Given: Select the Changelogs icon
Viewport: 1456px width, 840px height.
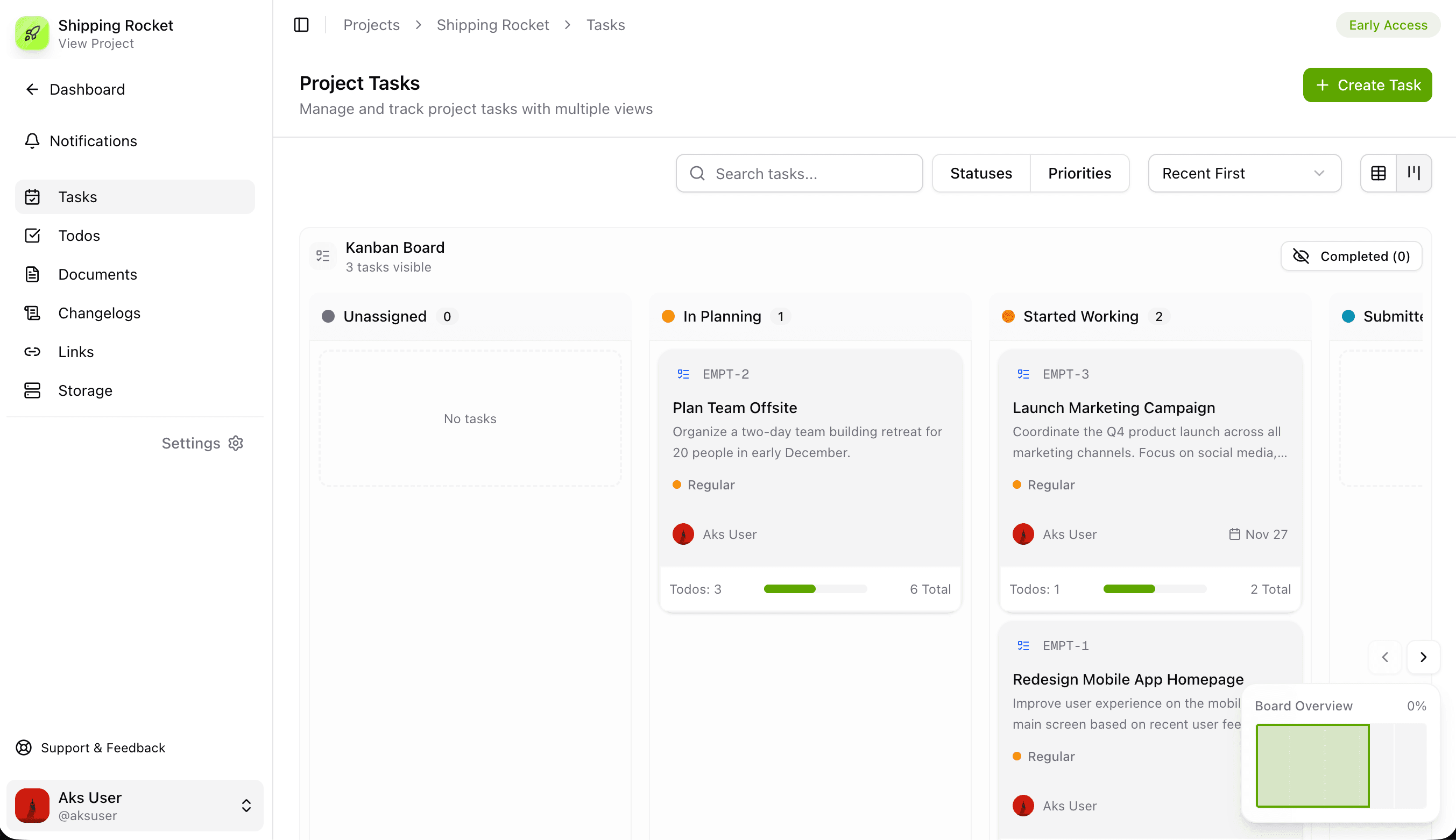Looking at the screenshot, I should click(32, 312).
